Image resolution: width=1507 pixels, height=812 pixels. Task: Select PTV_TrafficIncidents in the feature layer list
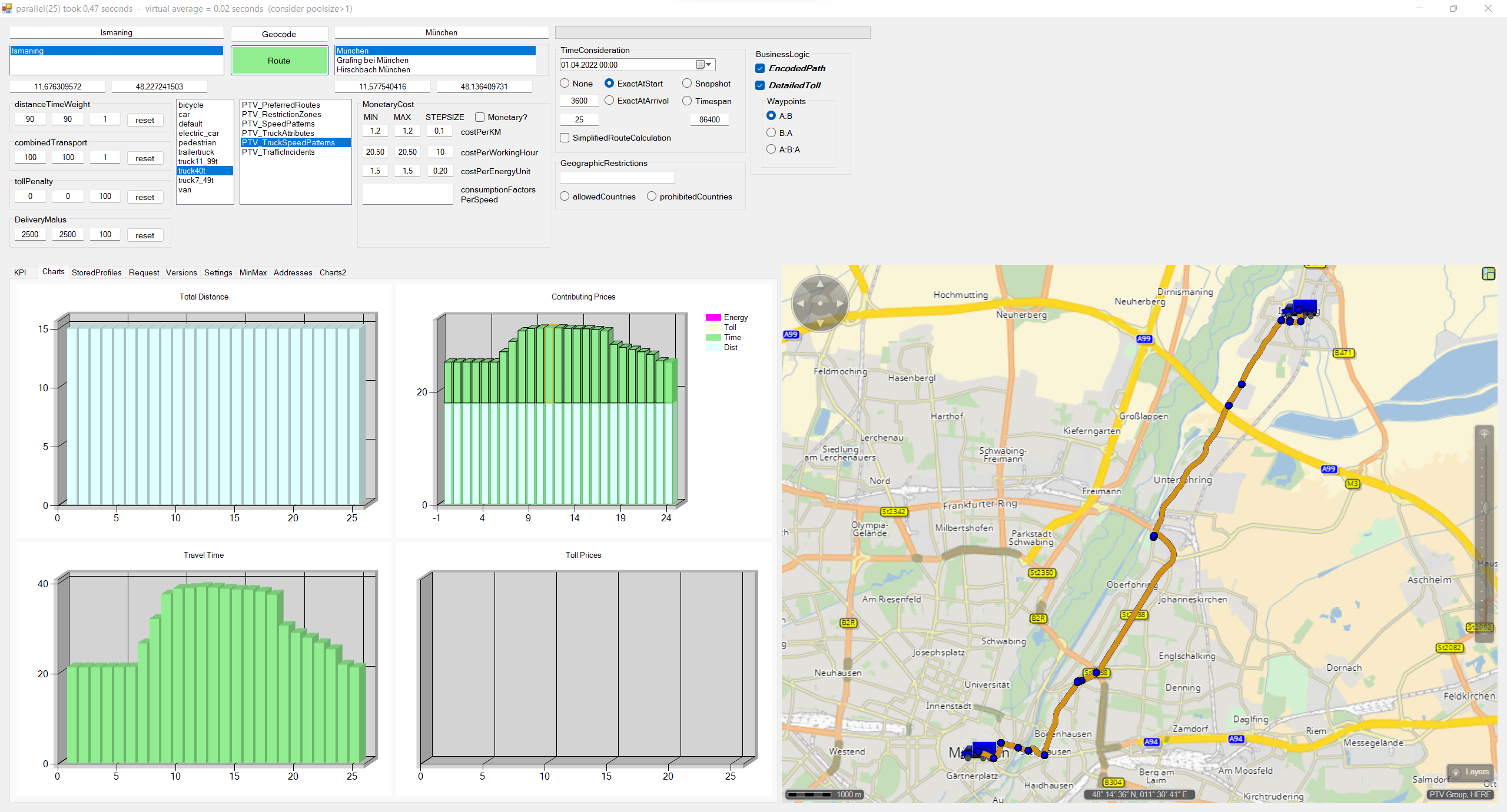click(x=278, y=152)
